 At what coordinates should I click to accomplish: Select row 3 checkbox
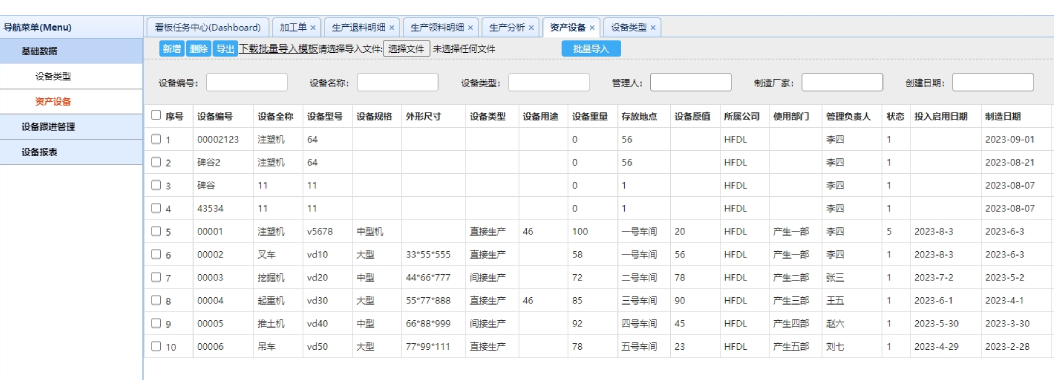click(156, 185)
